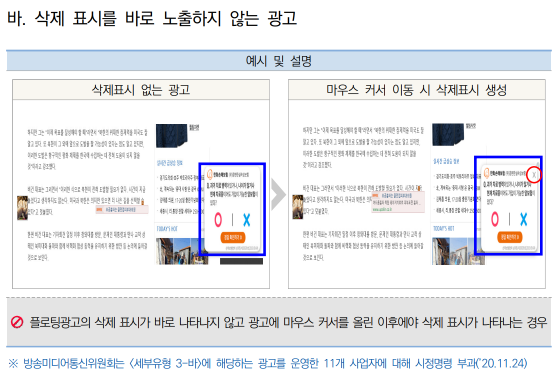This screenshot has height=380, width=557.
Task: Click the floating ad logo in 삭제표시 없는 광고 example
Action: 210,174
